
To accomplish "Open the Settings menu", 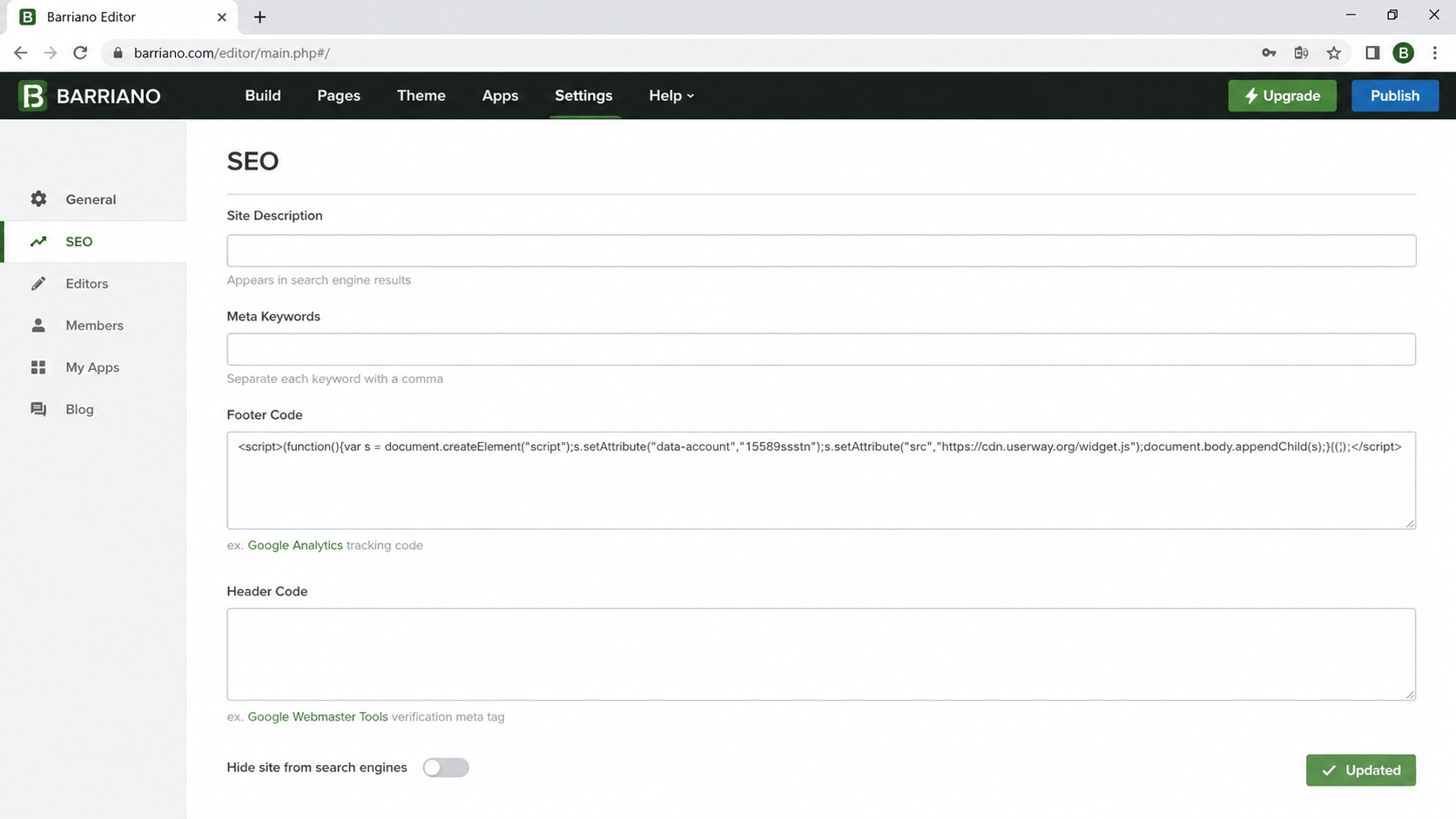I will [583, 96].
